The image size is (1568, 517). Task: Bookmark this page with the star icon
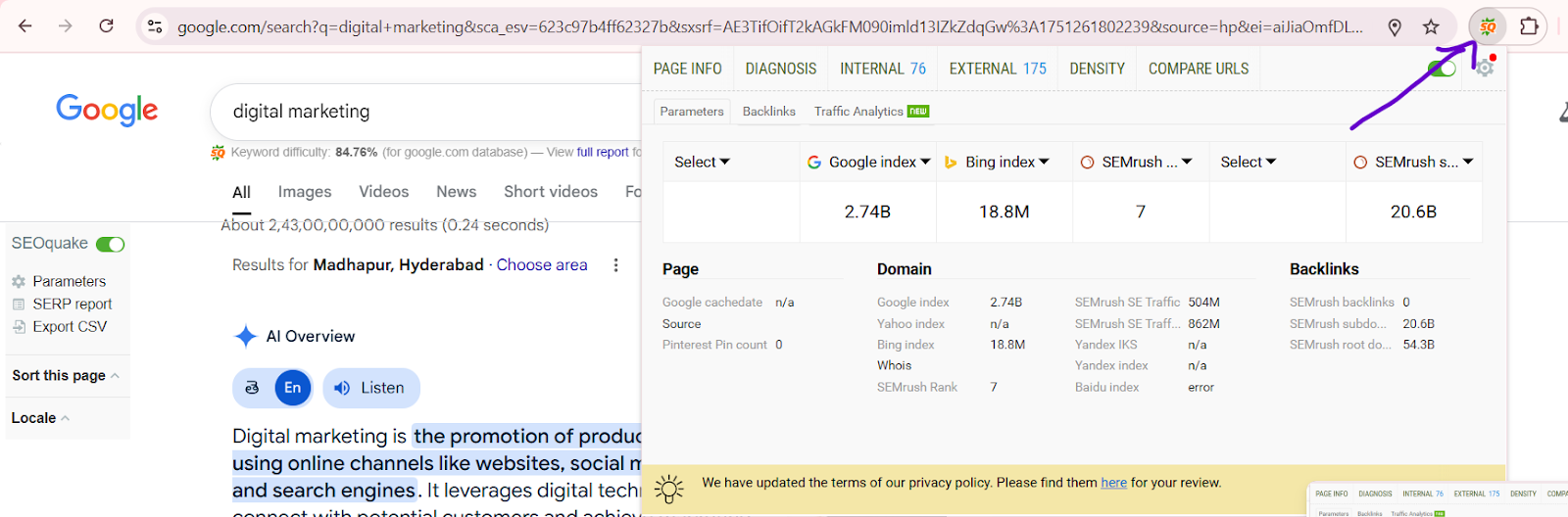point(1432,27)
